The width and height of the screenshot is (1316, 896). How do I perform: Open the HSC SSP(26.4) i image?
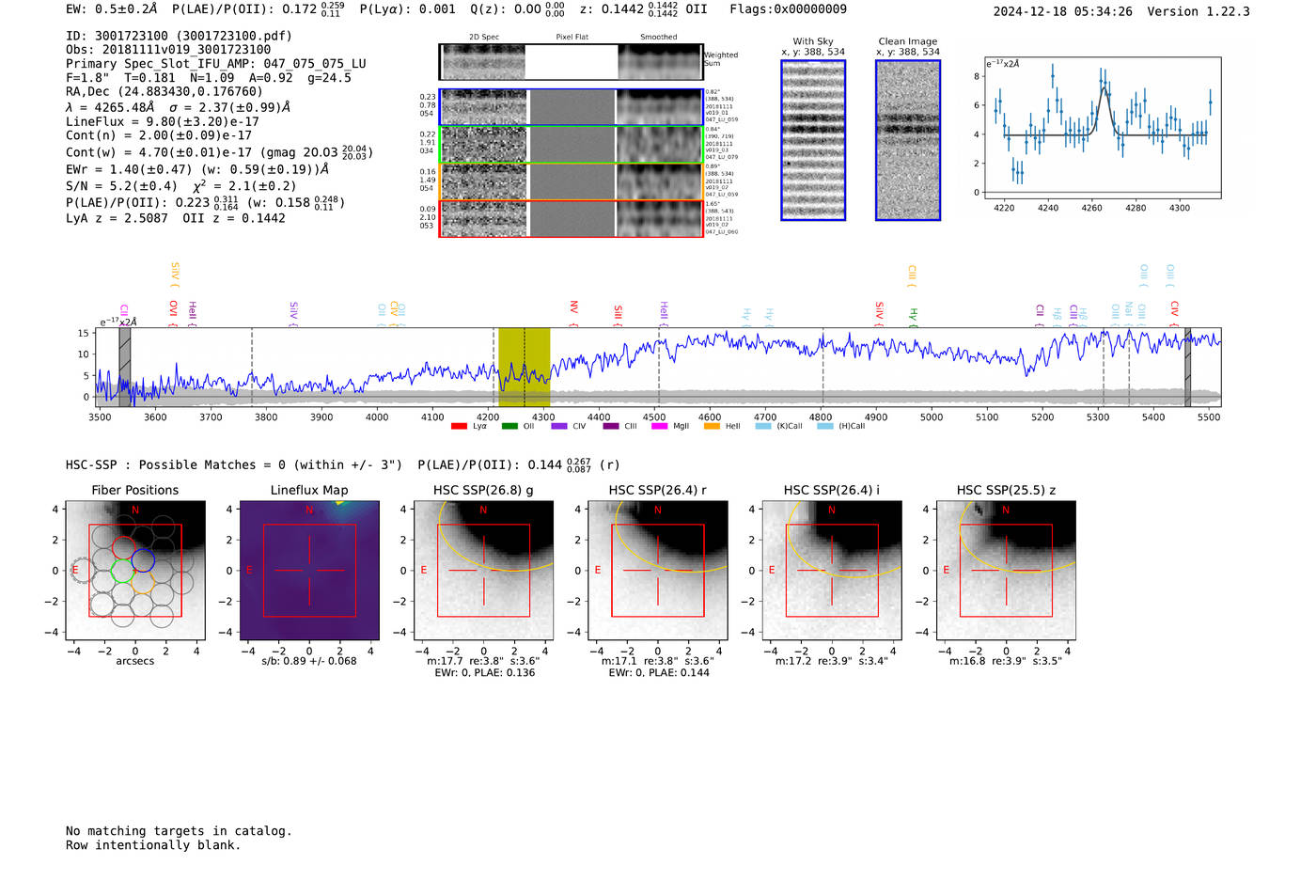(832, 571)
